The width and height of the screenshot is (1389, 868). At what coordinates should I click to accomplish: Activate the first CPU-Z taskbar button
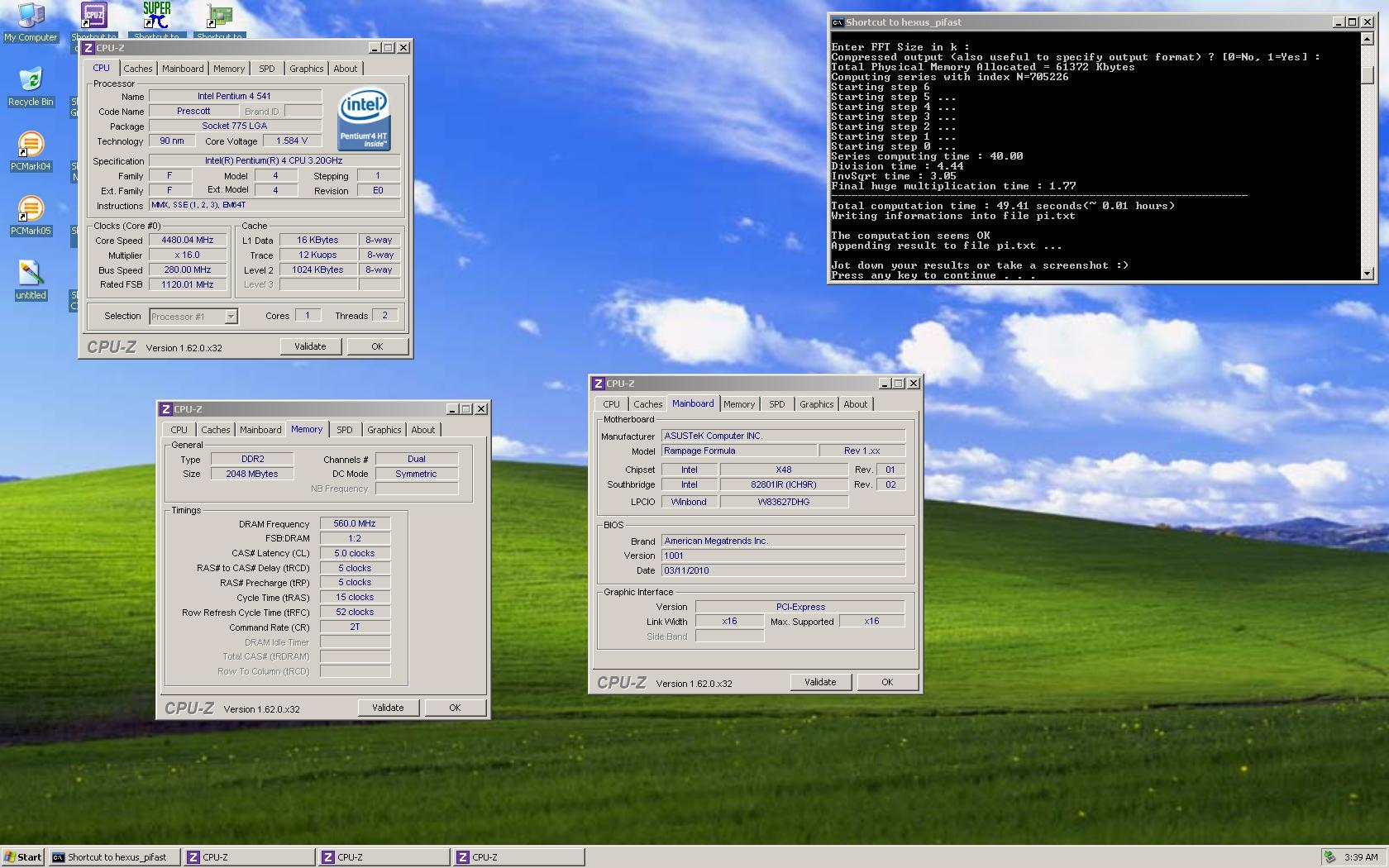(249, 857)
